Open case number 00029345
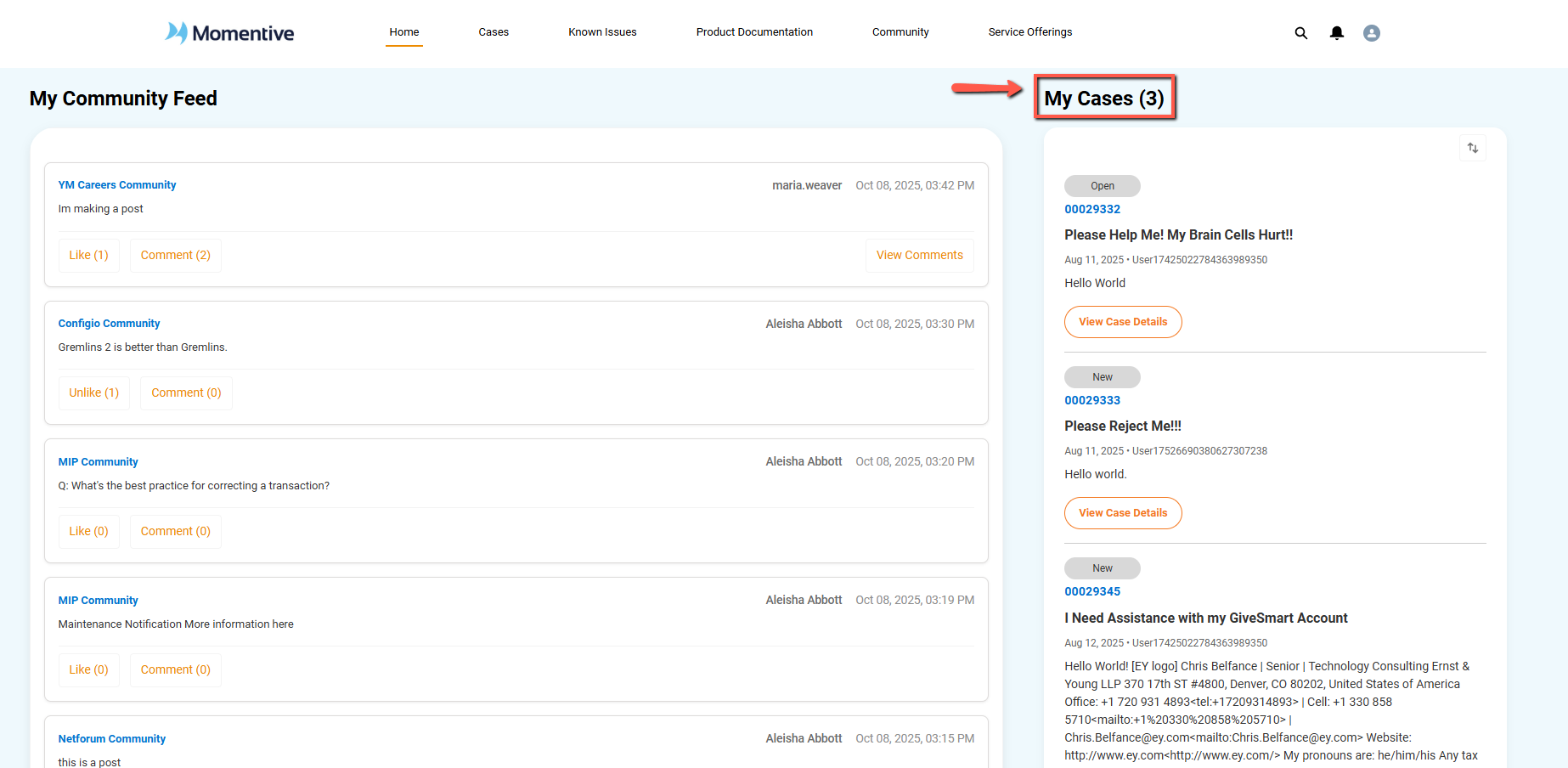Viewport: 1568px width, 768px height. point(1092,591)
